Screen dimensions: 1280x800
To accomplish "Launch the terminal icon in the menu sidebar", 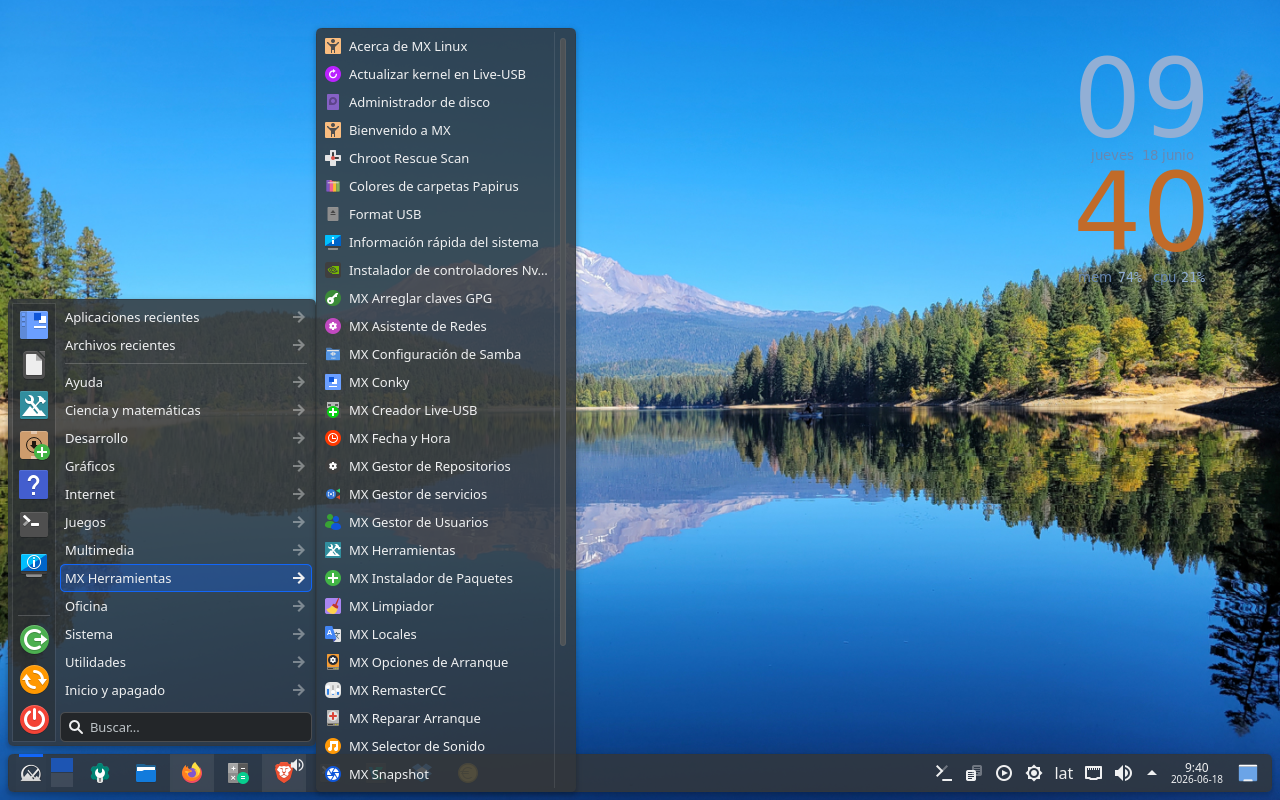I will (34, 523).
